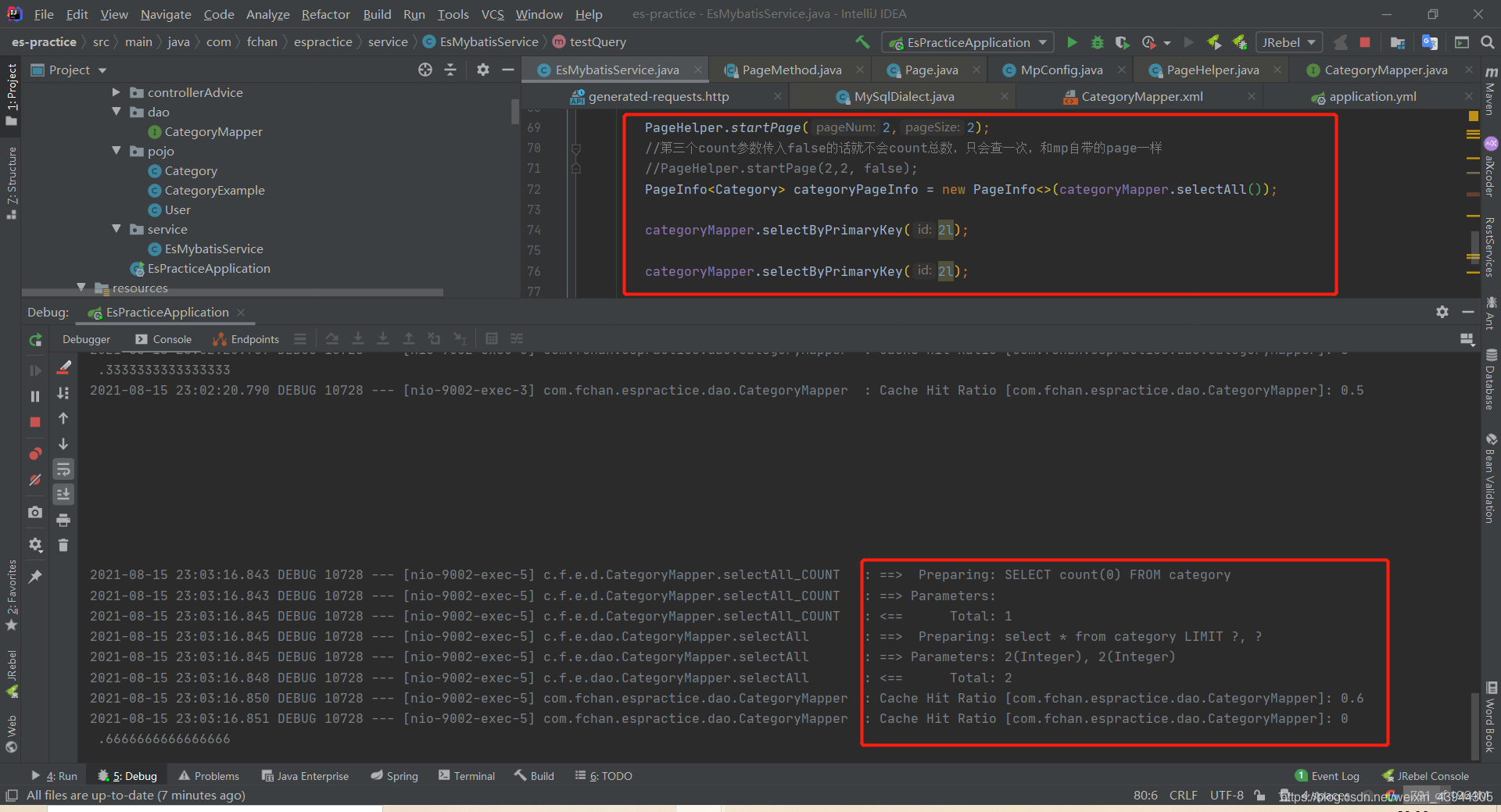The width and height of the screenshot is (1501, 812).
Task: Collapse all in Project panel toolbar
Action: (x=450, y=70)
